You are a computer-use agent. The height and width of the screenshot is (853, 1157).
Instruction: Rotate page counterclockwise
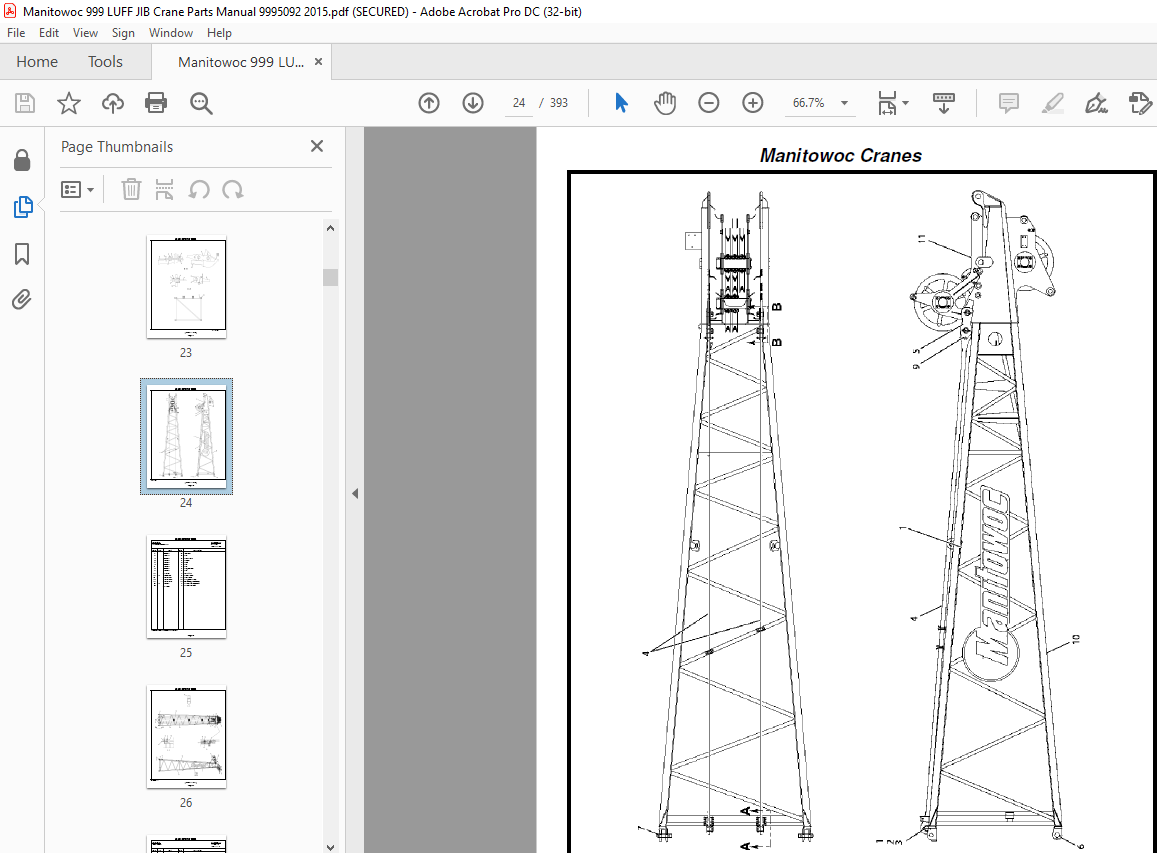click(x=198, y=190)
